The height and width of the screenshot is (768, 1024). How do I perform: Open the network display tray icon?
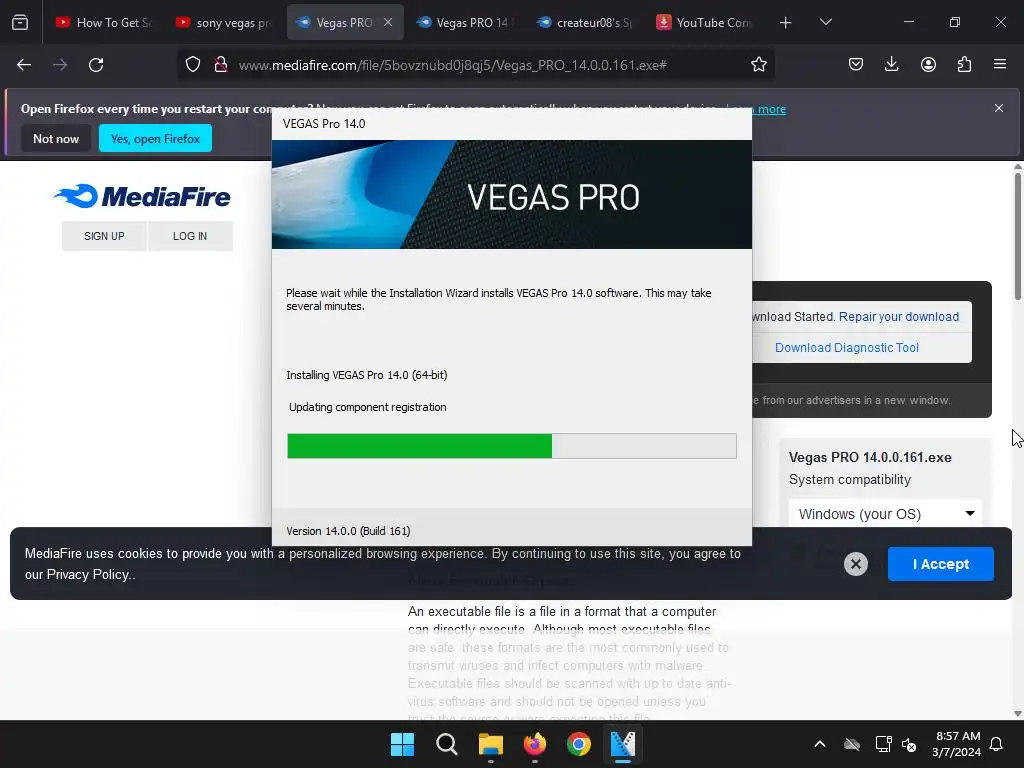pos(883,744)
